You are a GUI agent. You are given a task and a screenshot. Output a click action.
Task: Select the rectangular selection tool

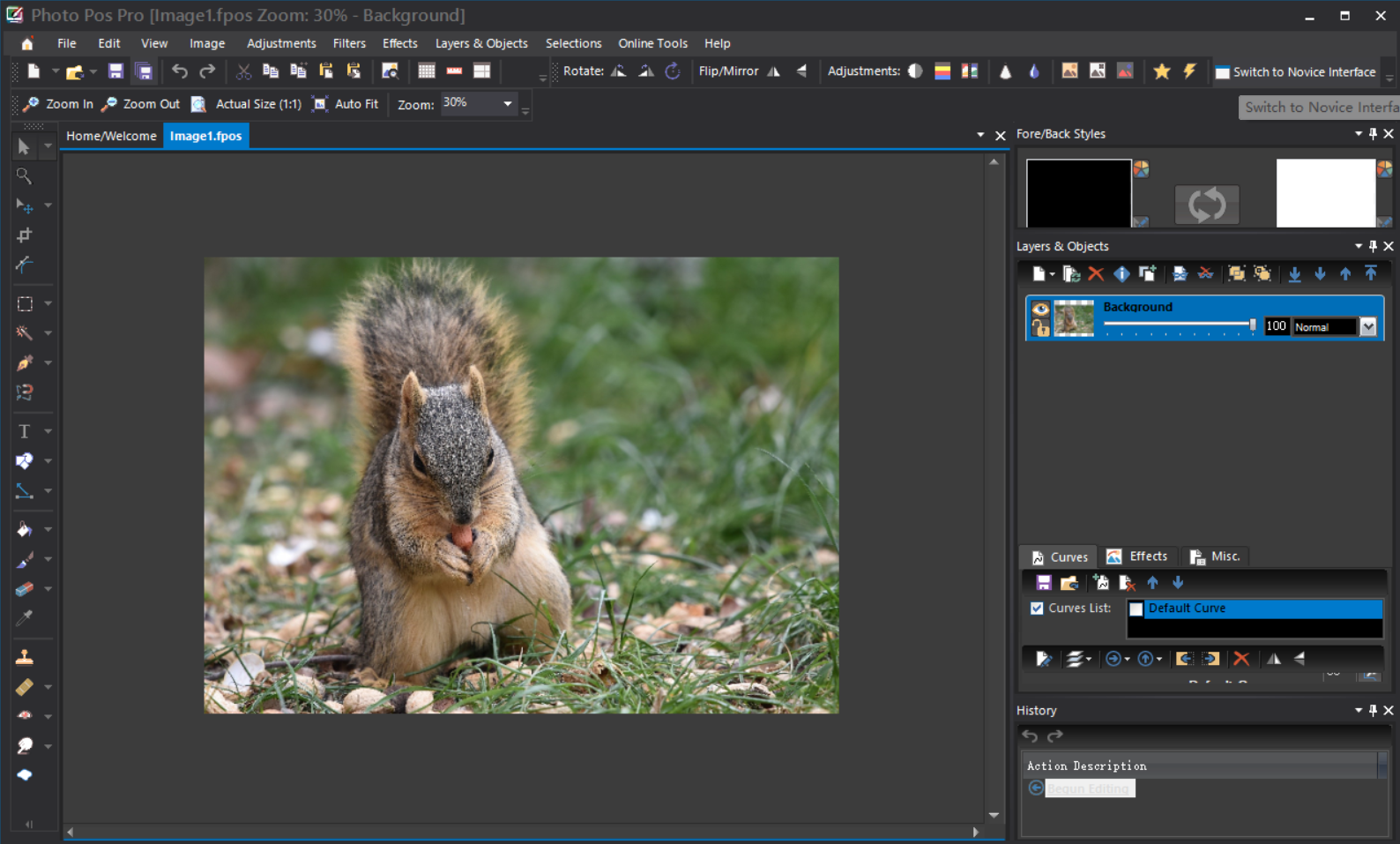25,303
